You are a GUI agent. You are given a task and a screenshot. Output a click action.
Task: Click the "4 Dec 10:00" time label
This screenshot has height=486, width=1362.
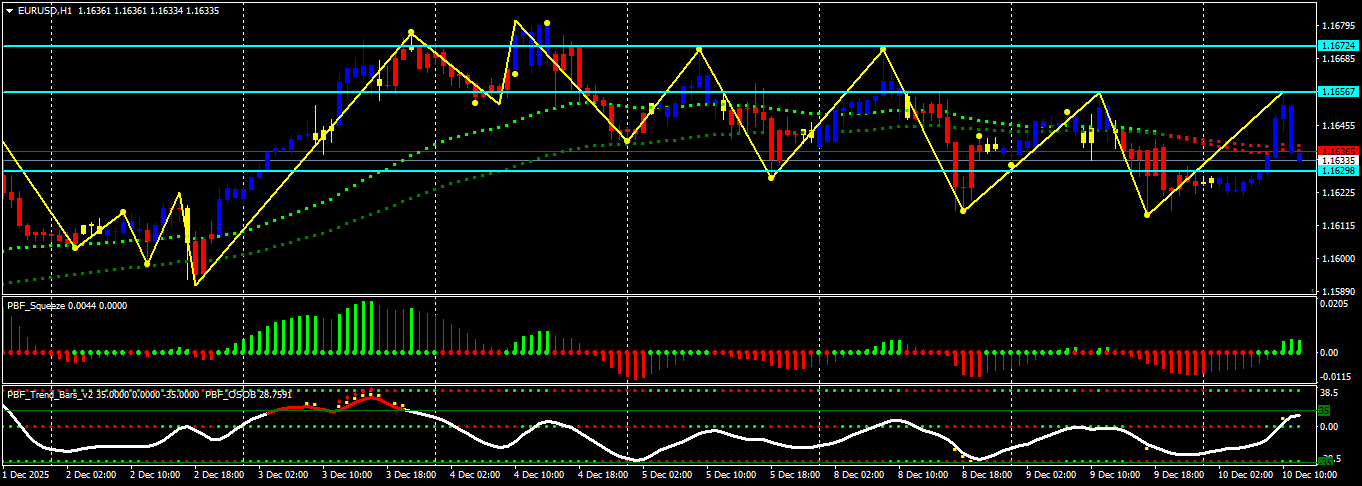point(540,477)
